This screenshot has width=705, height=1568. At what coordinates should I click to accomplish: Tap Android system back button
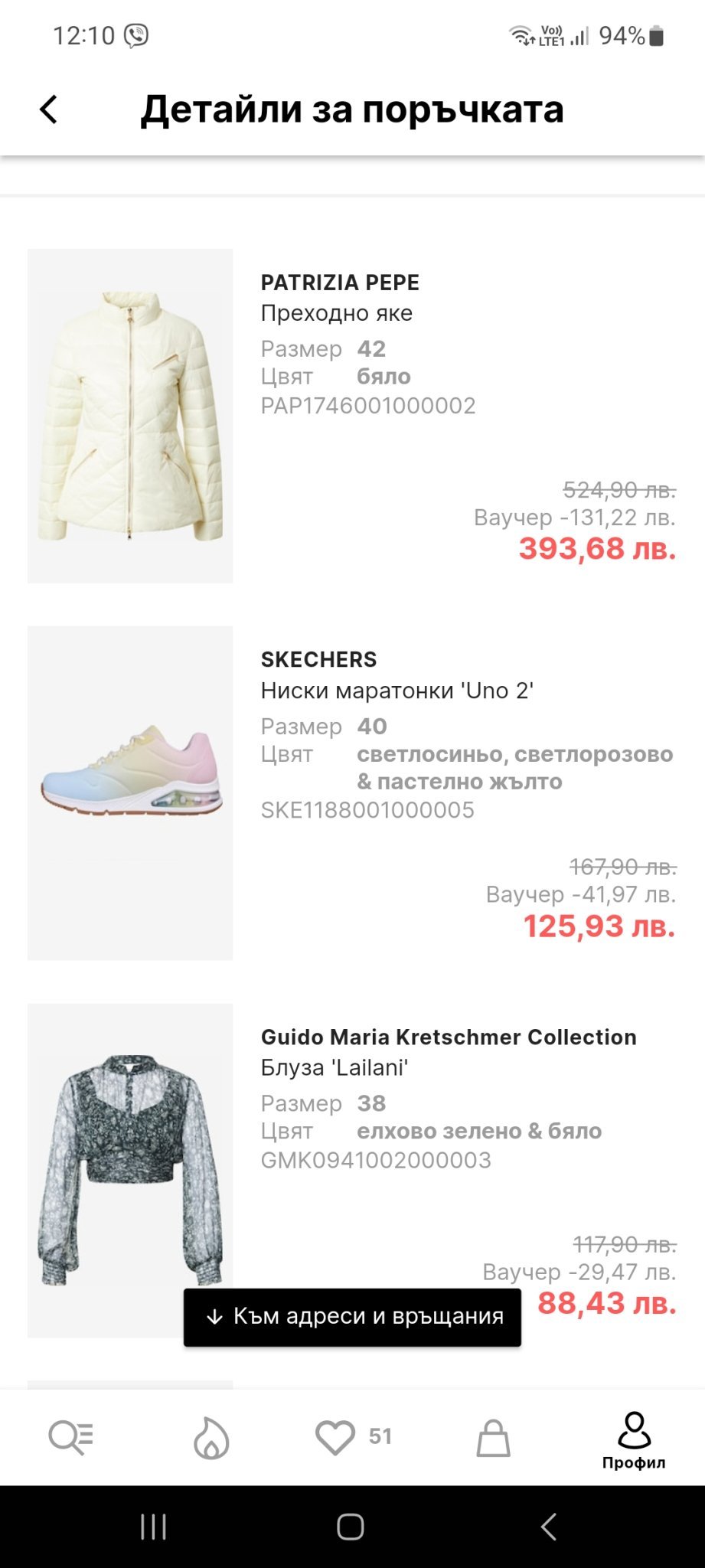[x=548, y=1526]
